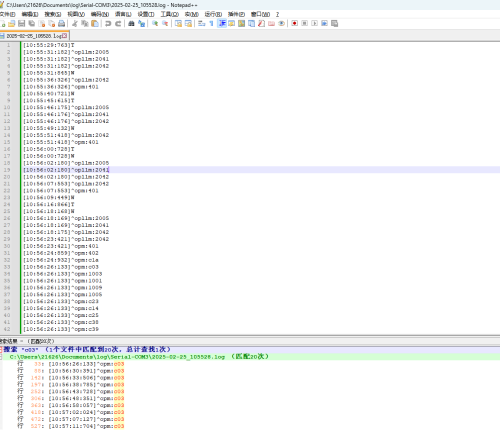The width and height of the screenshot is (500, 430).
Task: Click the Redo toolbar icon
Action: [118, 23]
